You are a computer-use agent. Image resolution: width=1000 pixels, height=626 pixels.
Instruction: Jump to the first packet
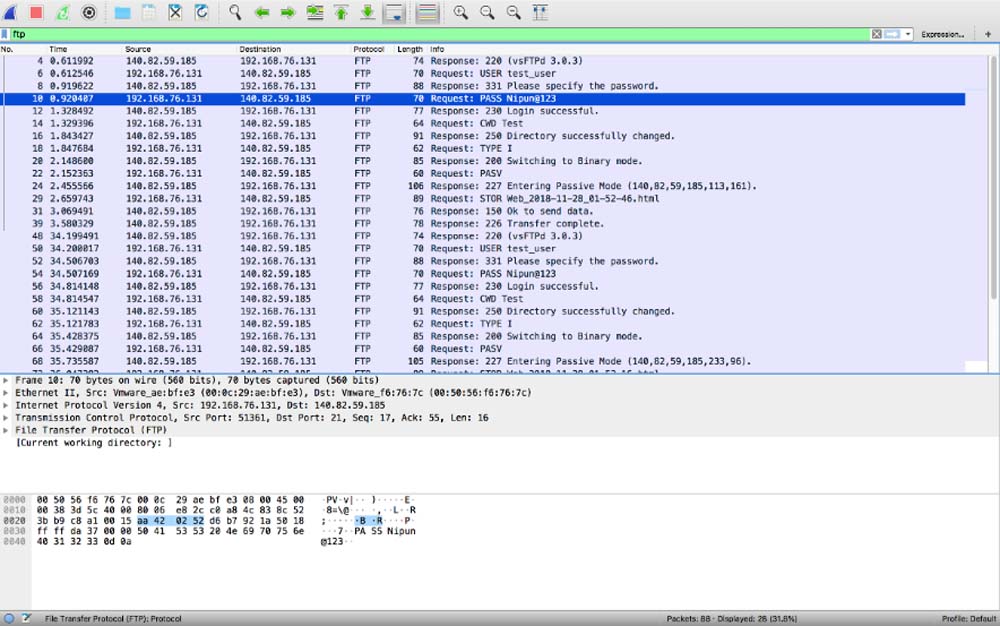point(341,12)
